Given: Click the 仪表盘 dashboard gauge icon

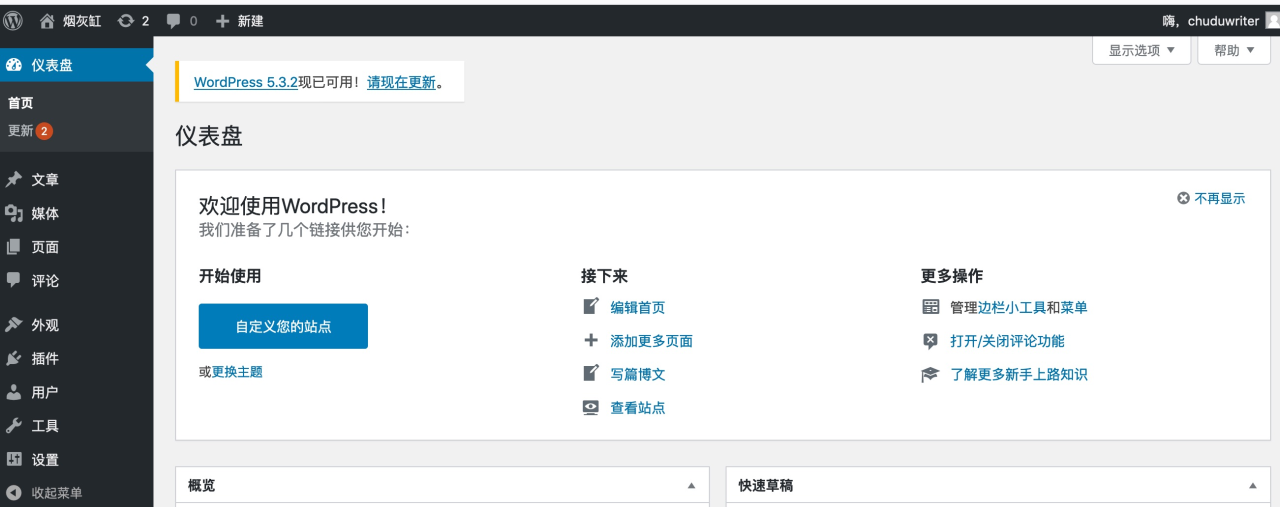Looking at the screenshot, I should click(x=14, y=65).
